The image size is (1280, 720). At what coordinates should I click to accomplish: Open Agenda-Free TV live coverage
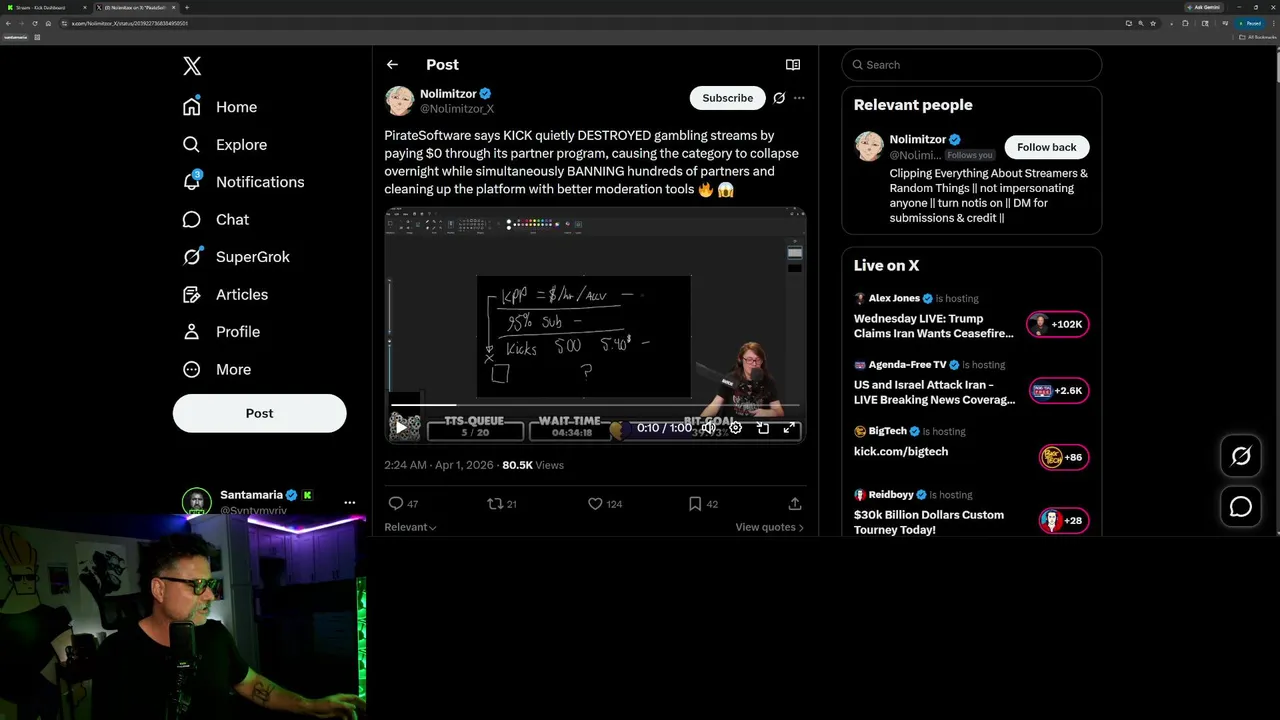click(x=934, y=392)
